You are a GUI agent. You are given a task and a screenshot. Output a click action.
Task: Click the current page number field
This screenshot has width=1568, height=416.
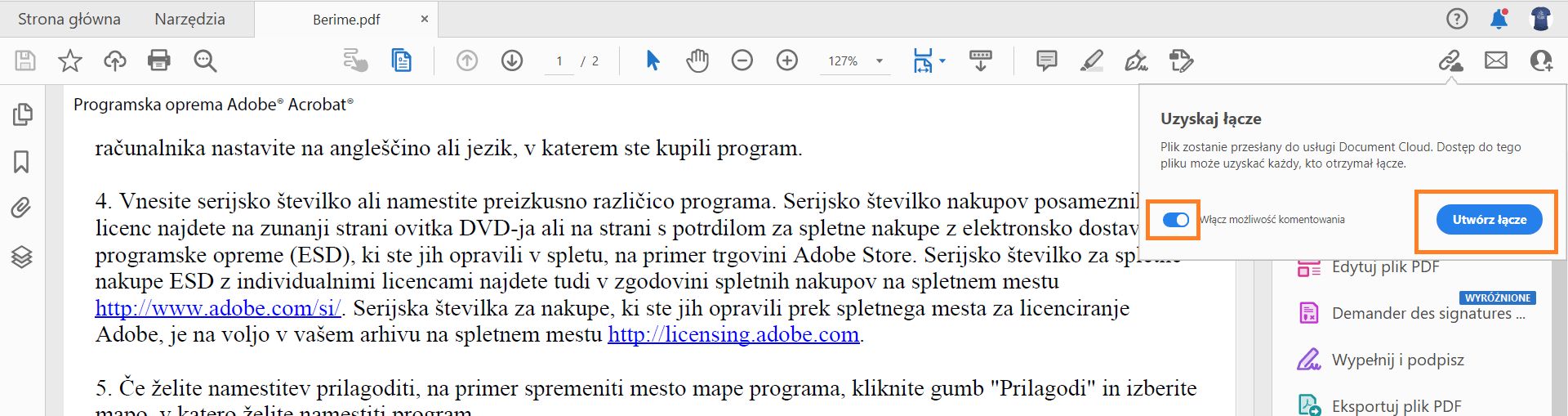pos(559,61)
